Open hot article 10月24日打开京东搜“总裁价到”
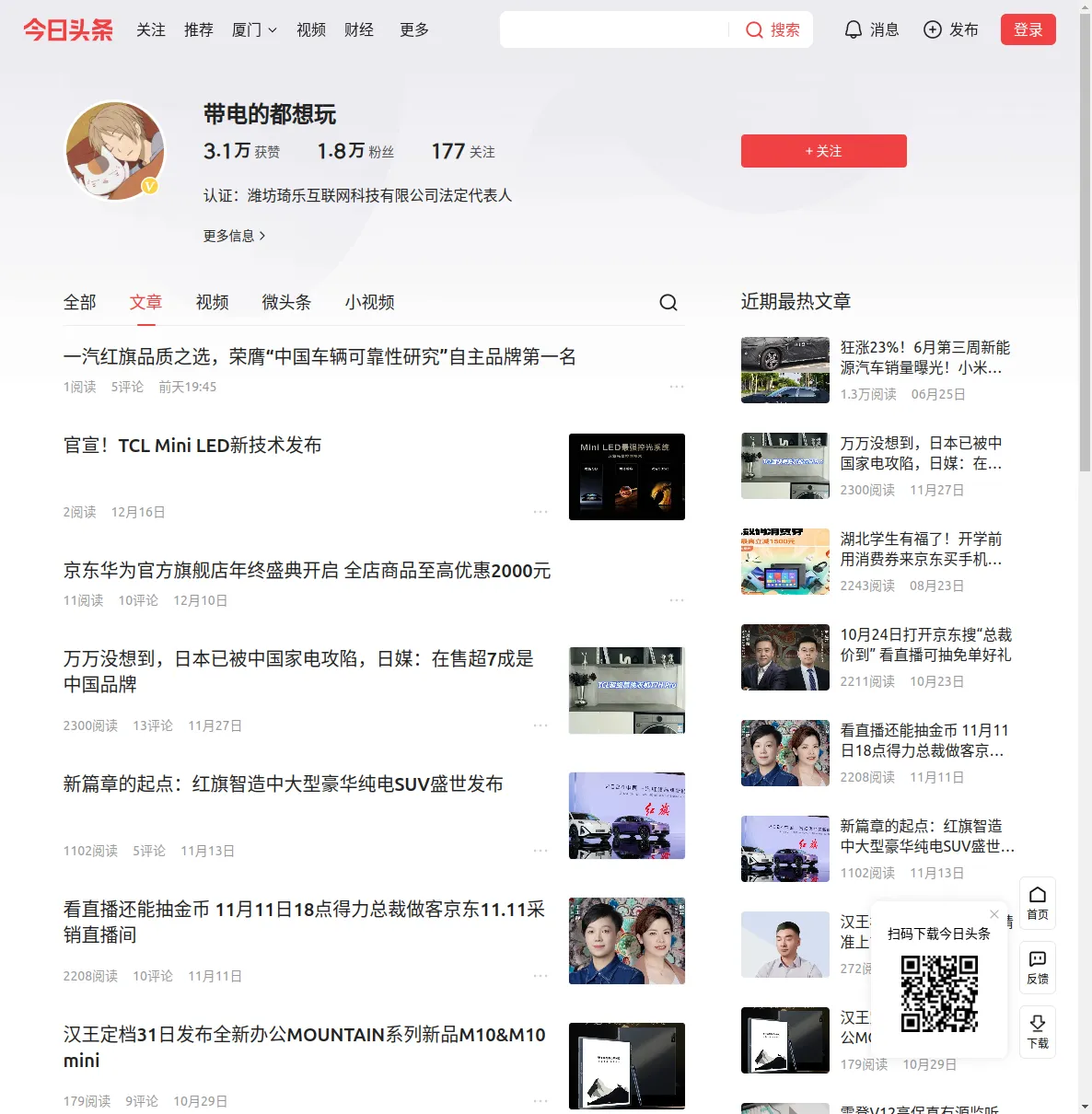The height and width of the screenshot is (1114, 1092). 926,644
